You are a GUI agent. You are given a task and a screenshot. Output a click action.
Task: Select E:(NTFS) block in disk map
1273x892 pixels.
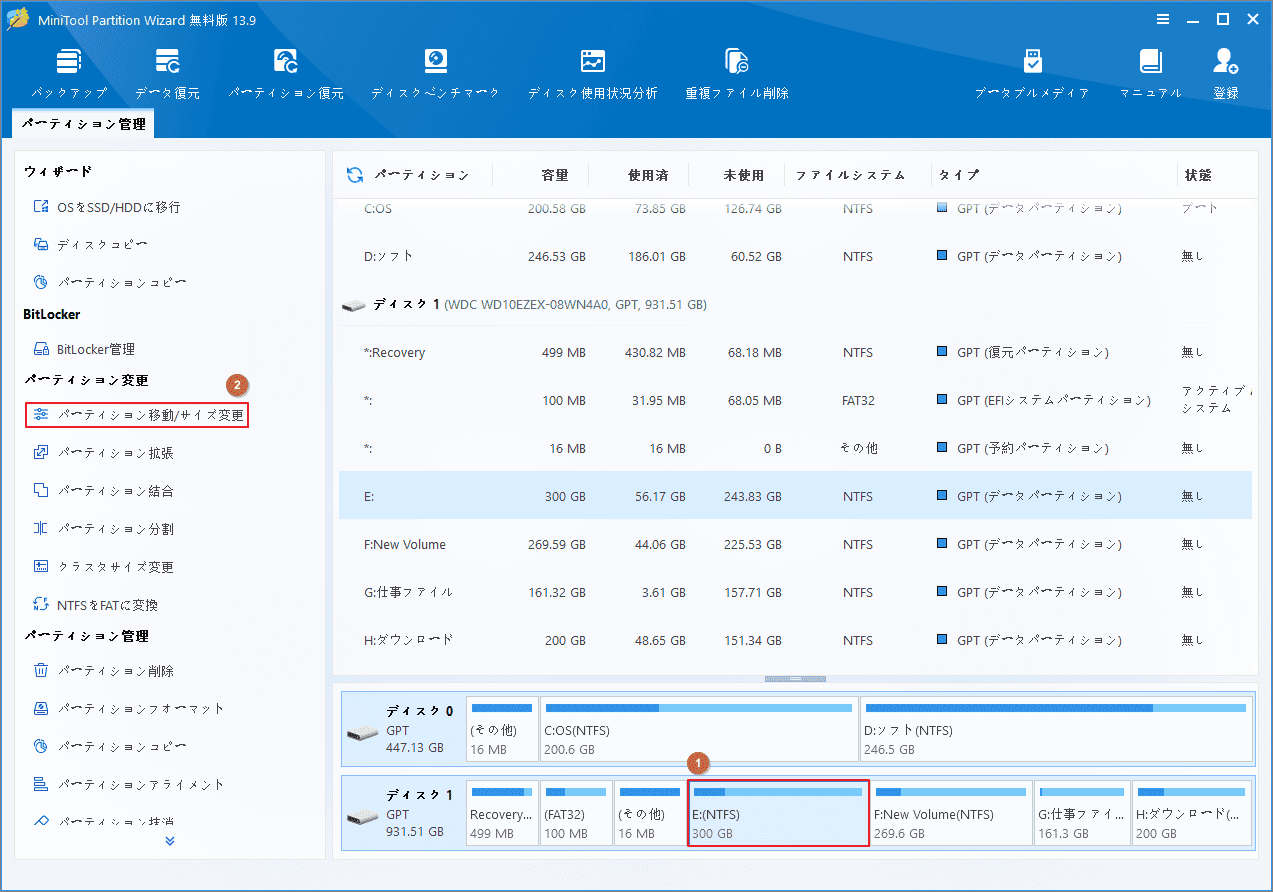point(778,814)
